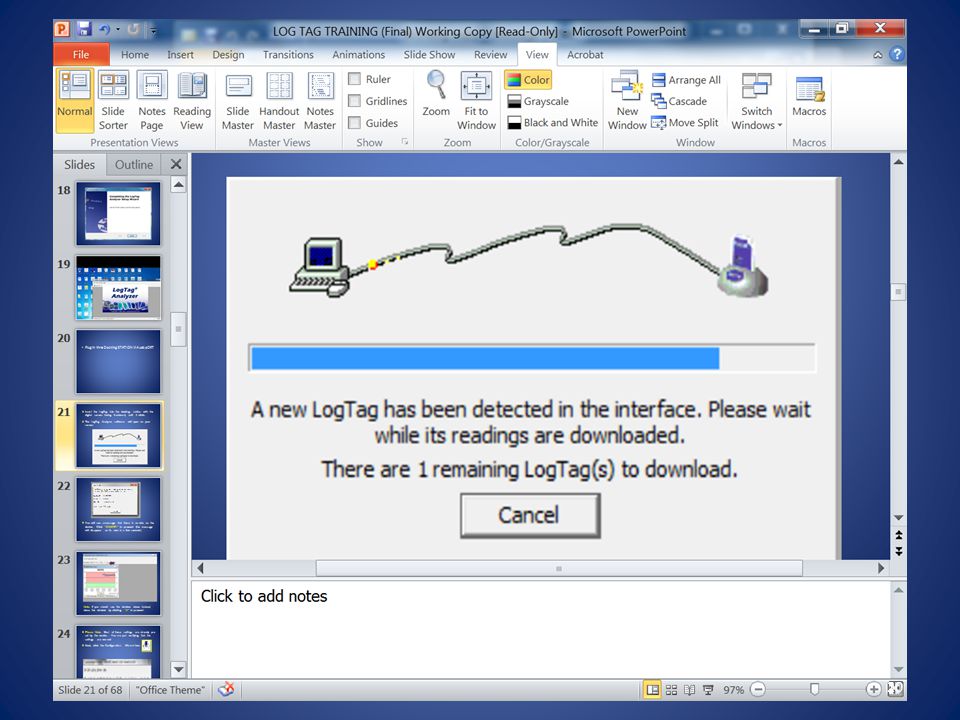The height and width of the screenshot is (720, 960).
Task: Open the Acrobat tab
Action: (585, 54)
